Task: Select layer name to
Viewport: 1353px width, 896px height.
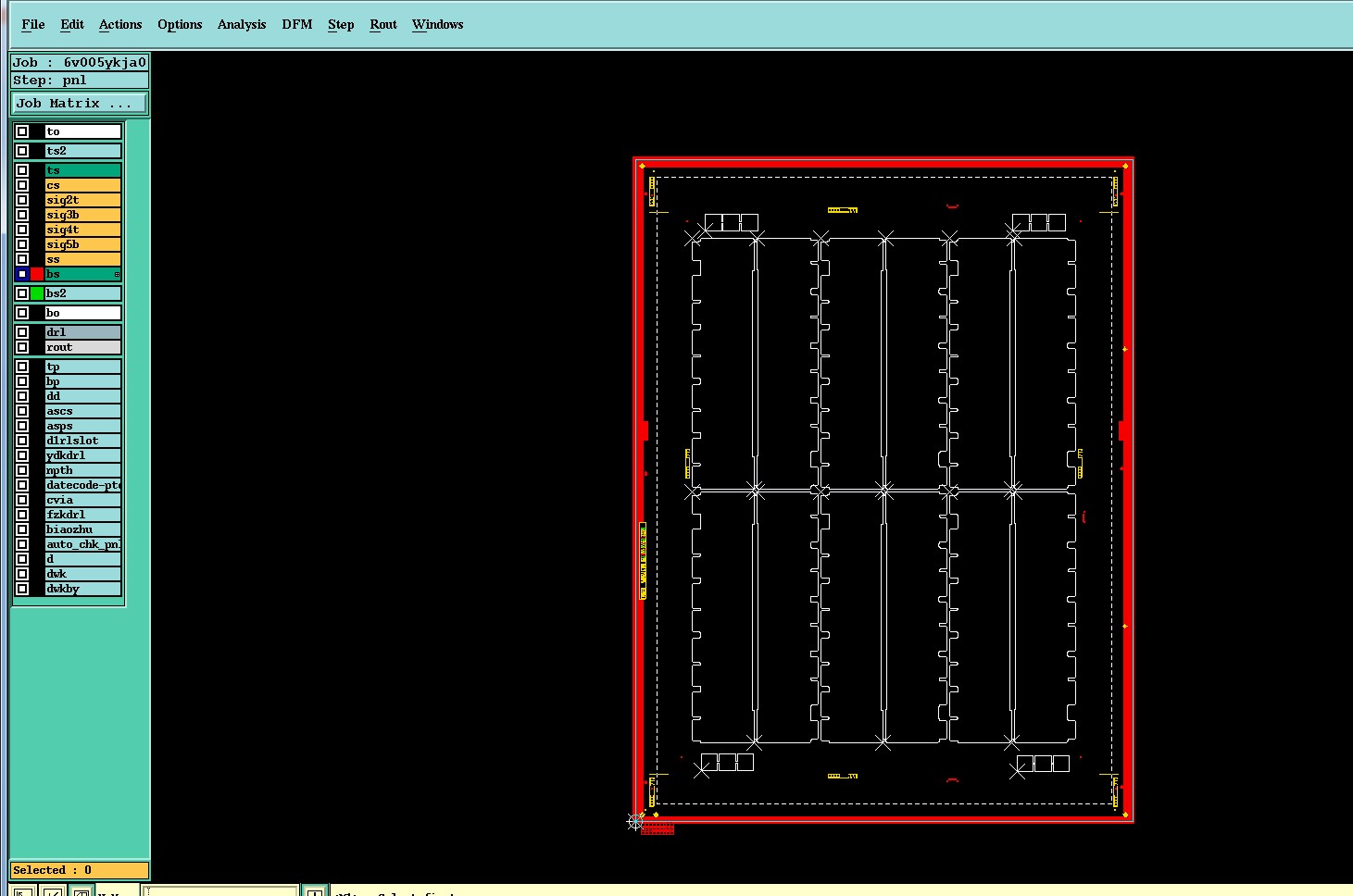Action: (x=82, y=131)
